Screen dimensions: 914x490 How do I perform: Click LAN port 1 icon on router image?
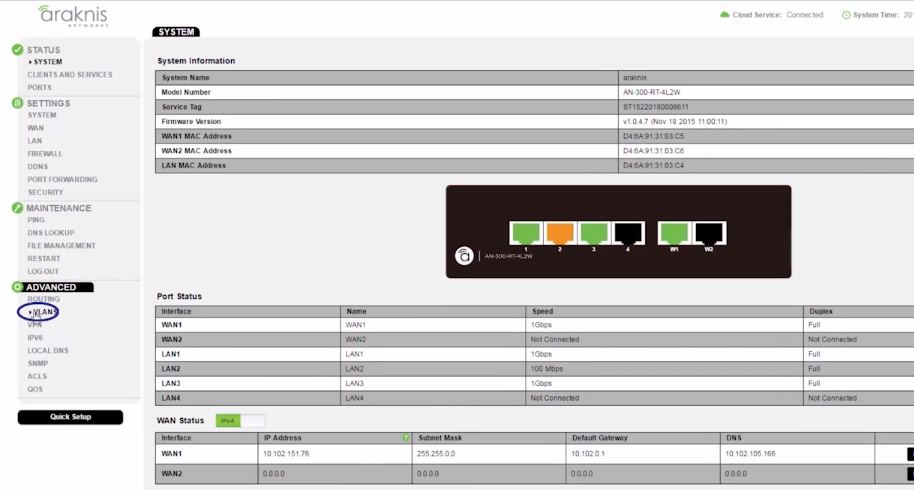(526, 233)
